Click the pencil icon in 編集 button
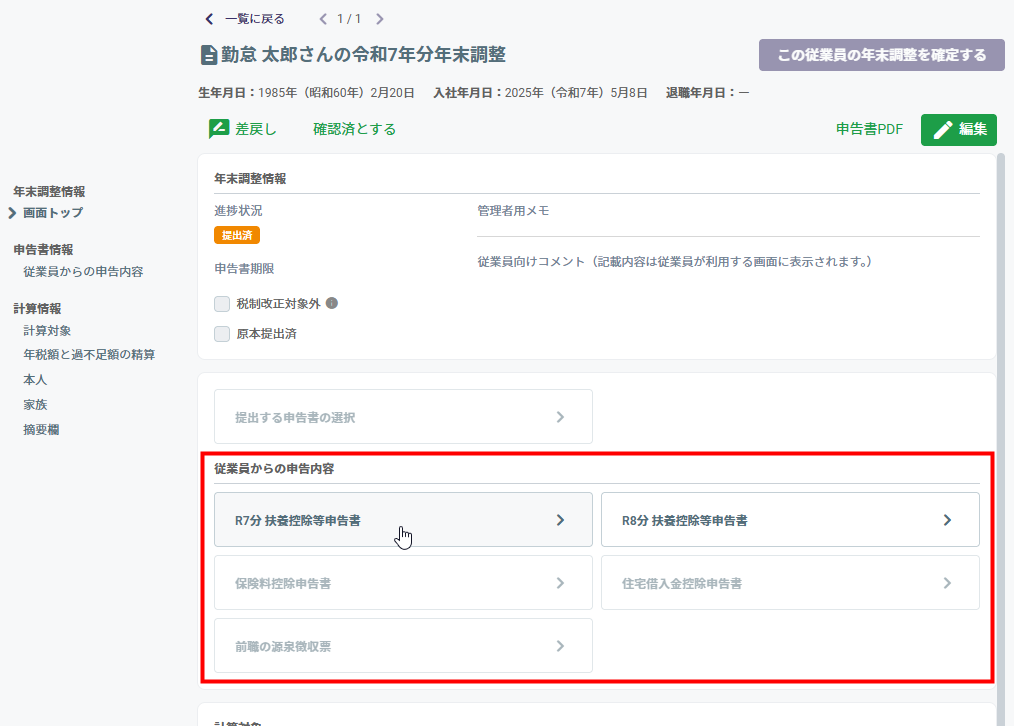This screenshot has width=1014, height=726. point(942,129)
